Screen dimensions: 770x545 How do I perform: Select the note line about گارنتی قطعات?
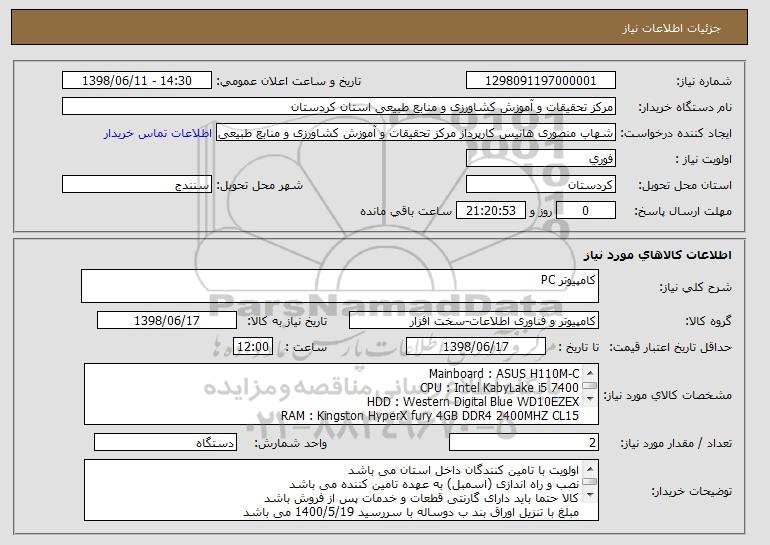(x=422, y=498)
